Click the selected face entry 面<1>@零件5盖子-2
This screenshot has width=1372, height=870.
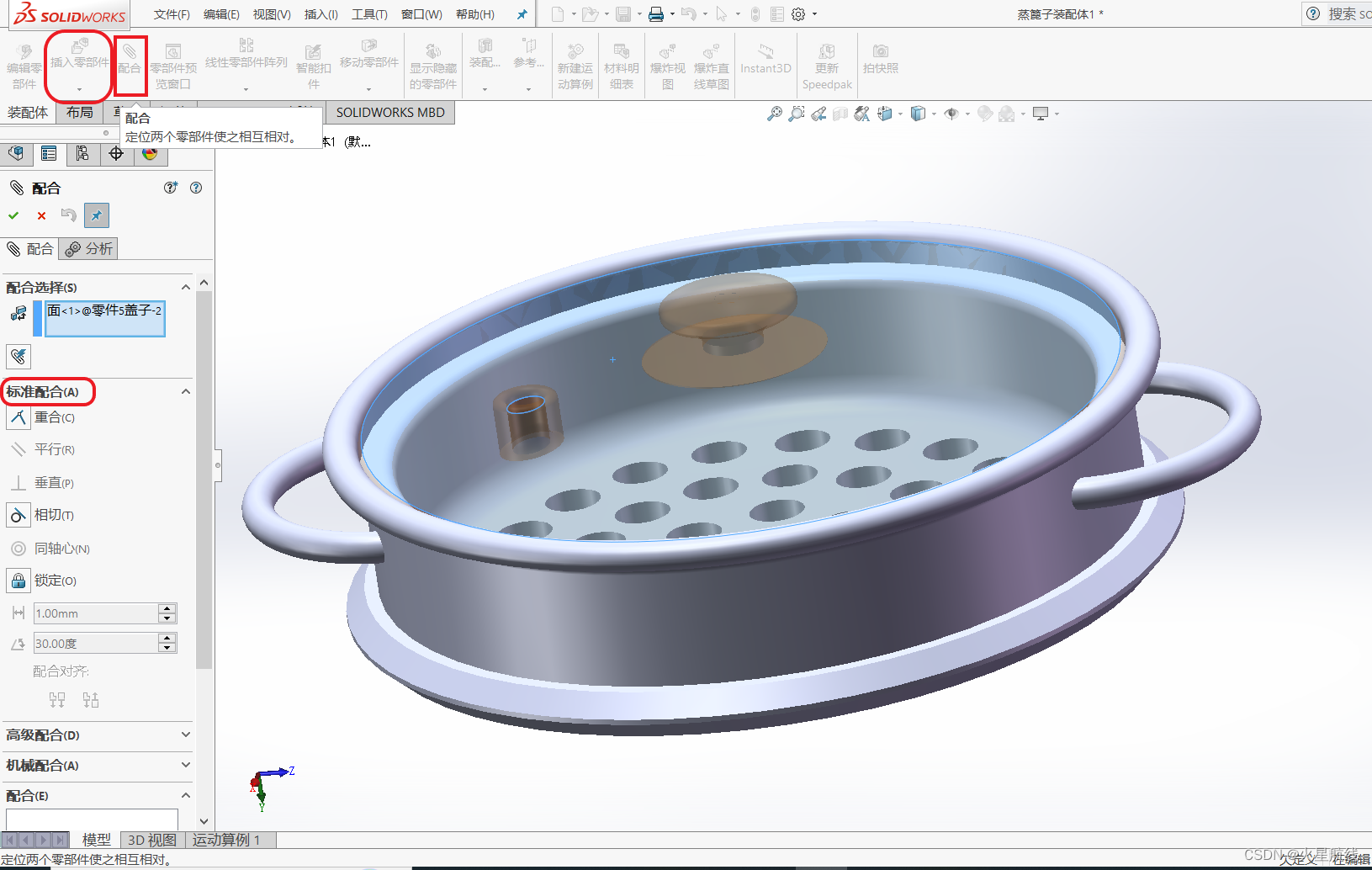coord(104,310)
